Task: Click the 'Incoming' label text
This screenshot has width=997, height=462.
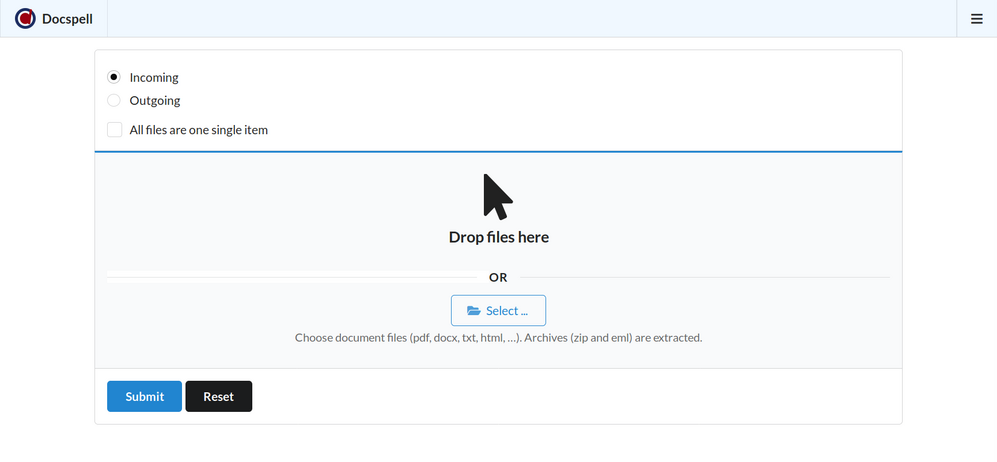Action: click(154, 77)
